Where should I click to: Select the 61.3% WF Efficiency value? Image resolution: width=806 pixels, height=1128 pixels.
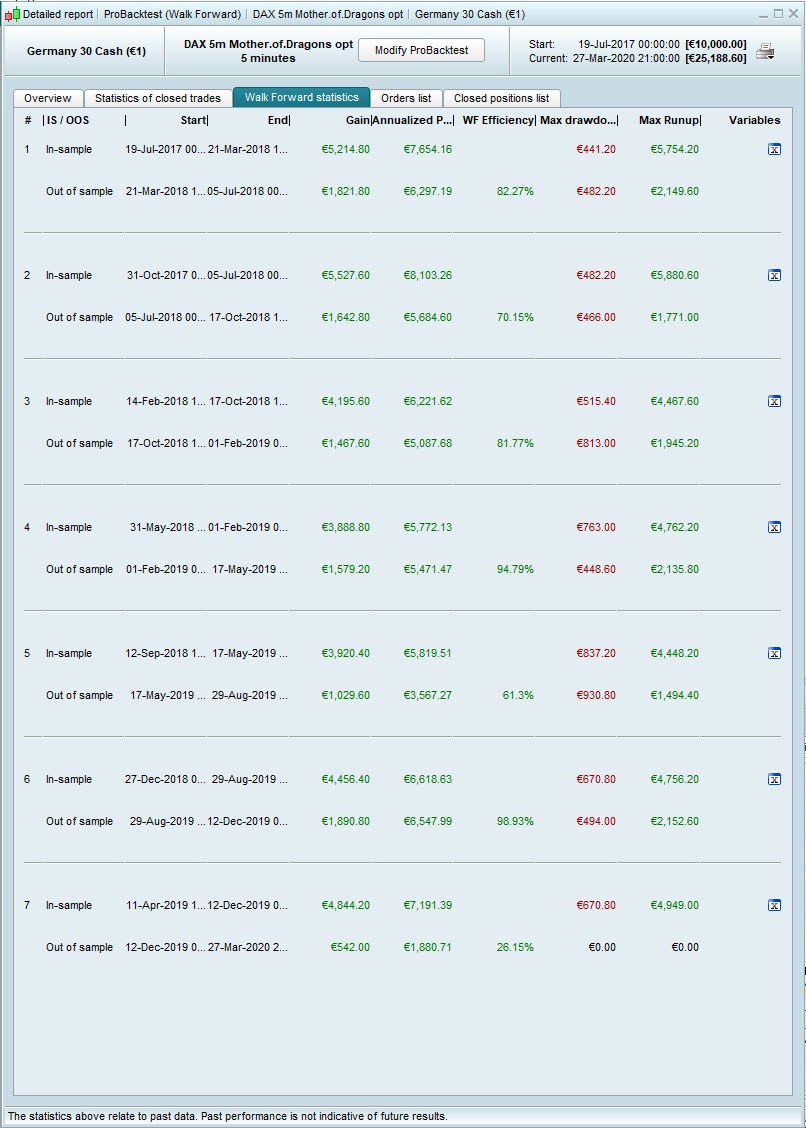point(519,695)
